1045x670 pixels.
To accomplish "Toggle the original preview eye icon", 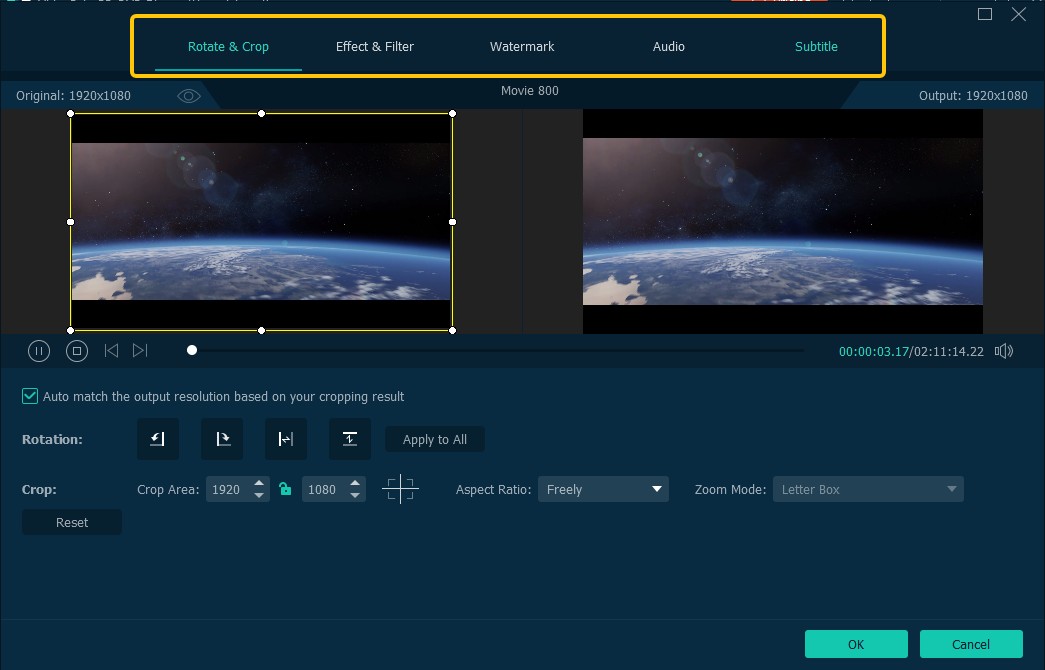I will [x=188, y=95].
